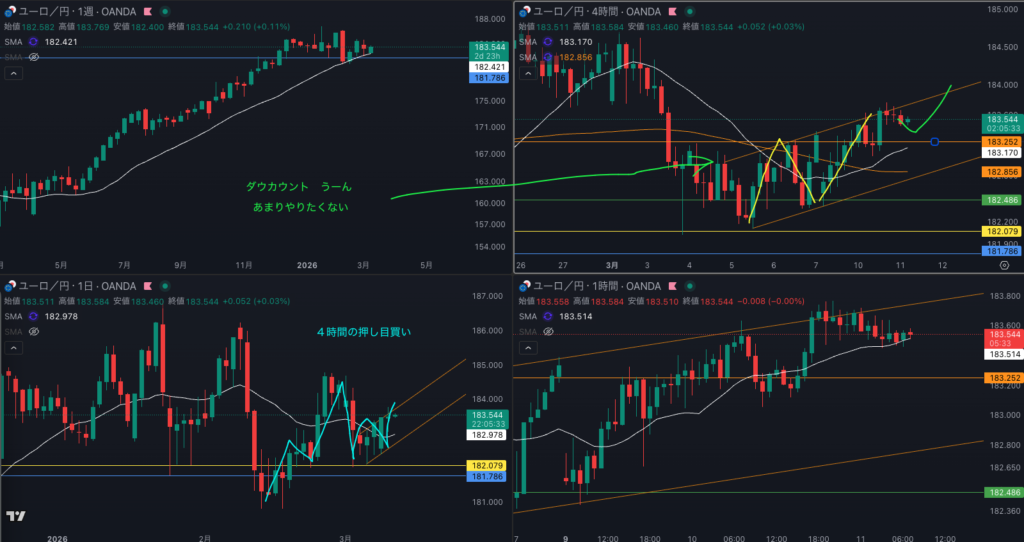The width and height of the screenshot is (1024, 542).
Task: Click the timezone settings icon at 4-hour chart corner
Action: click(1003, 265)
